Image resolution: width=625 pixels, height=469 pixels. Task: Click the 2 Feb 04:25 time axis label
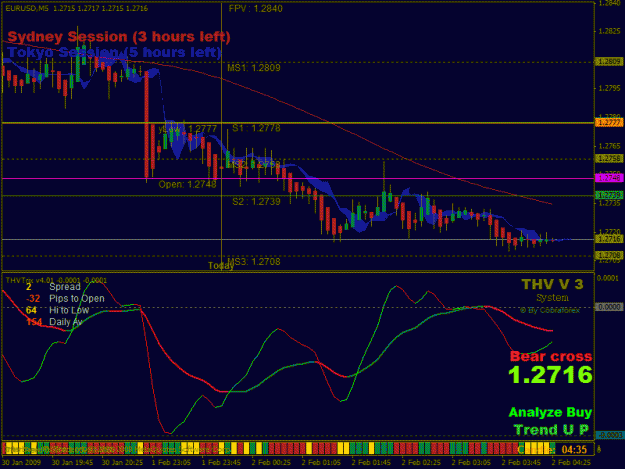(x=571, y=463)
